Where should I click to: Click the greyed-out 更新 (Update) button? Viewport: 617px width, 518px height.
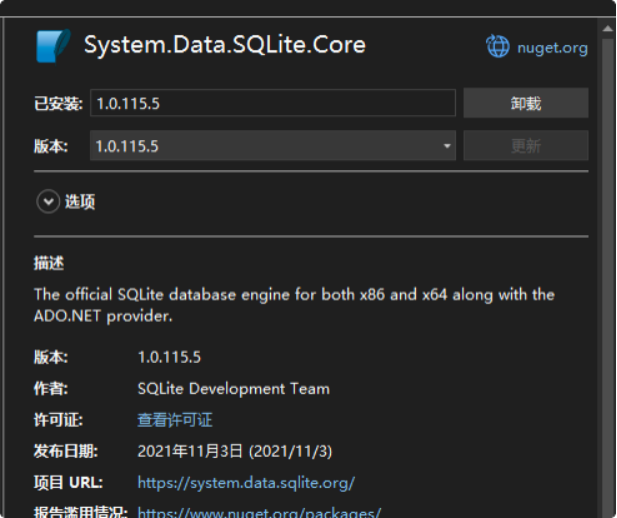pyautogui.click(x=526, y=146)
